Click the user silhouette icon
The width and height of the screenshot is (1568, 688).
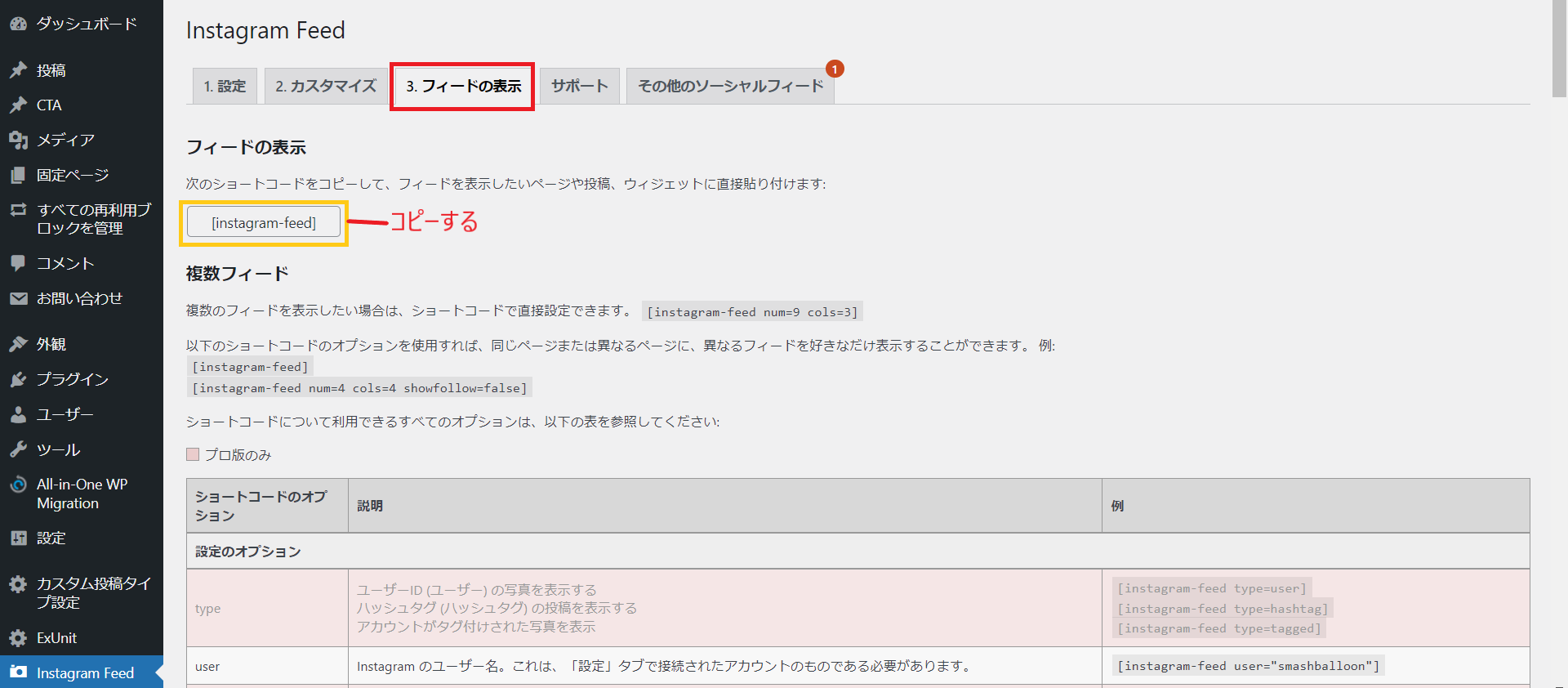tap(18, 414)
